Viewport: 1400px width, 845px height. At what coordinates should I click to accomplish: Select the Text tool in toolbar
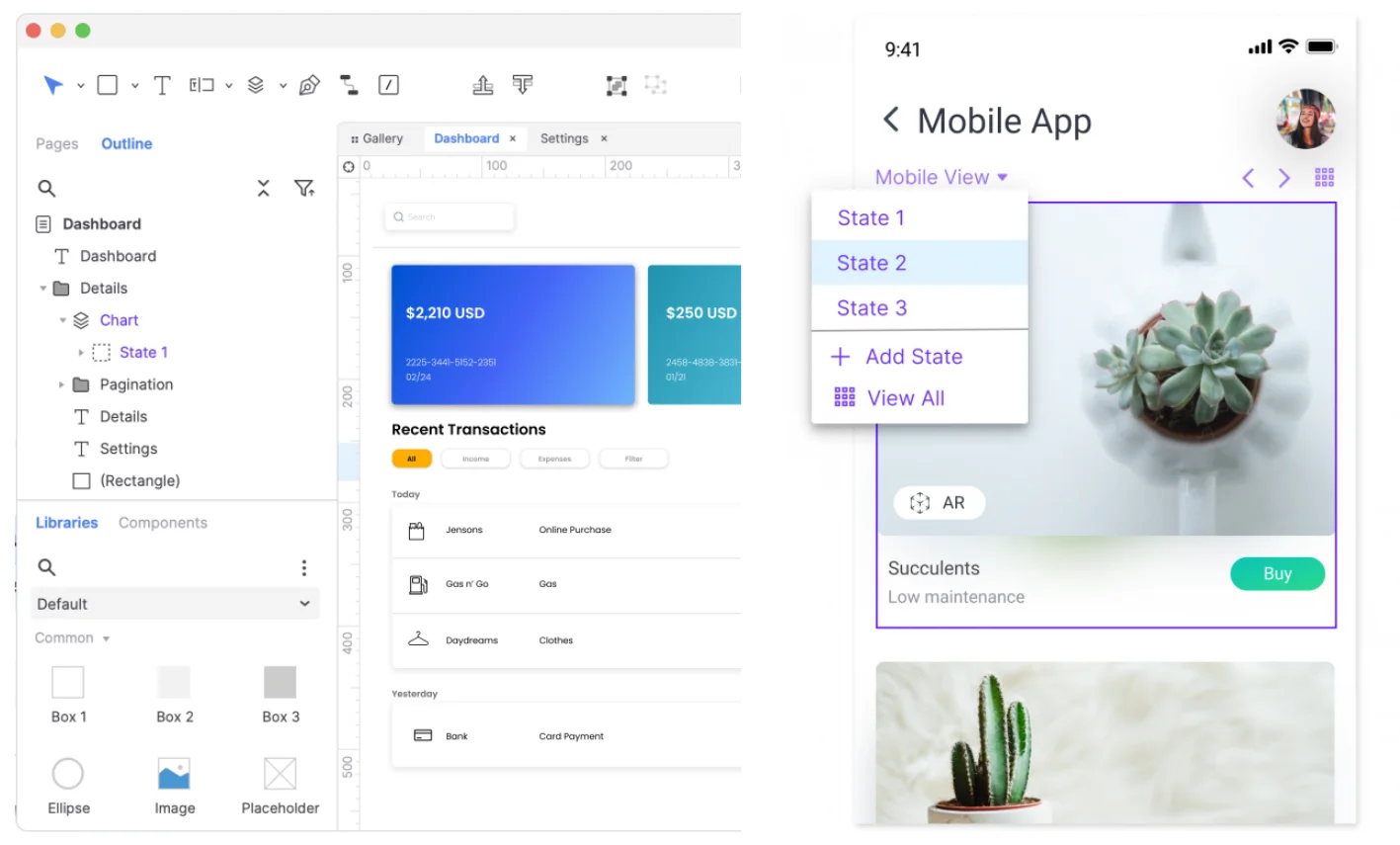[x=162, y=85]
